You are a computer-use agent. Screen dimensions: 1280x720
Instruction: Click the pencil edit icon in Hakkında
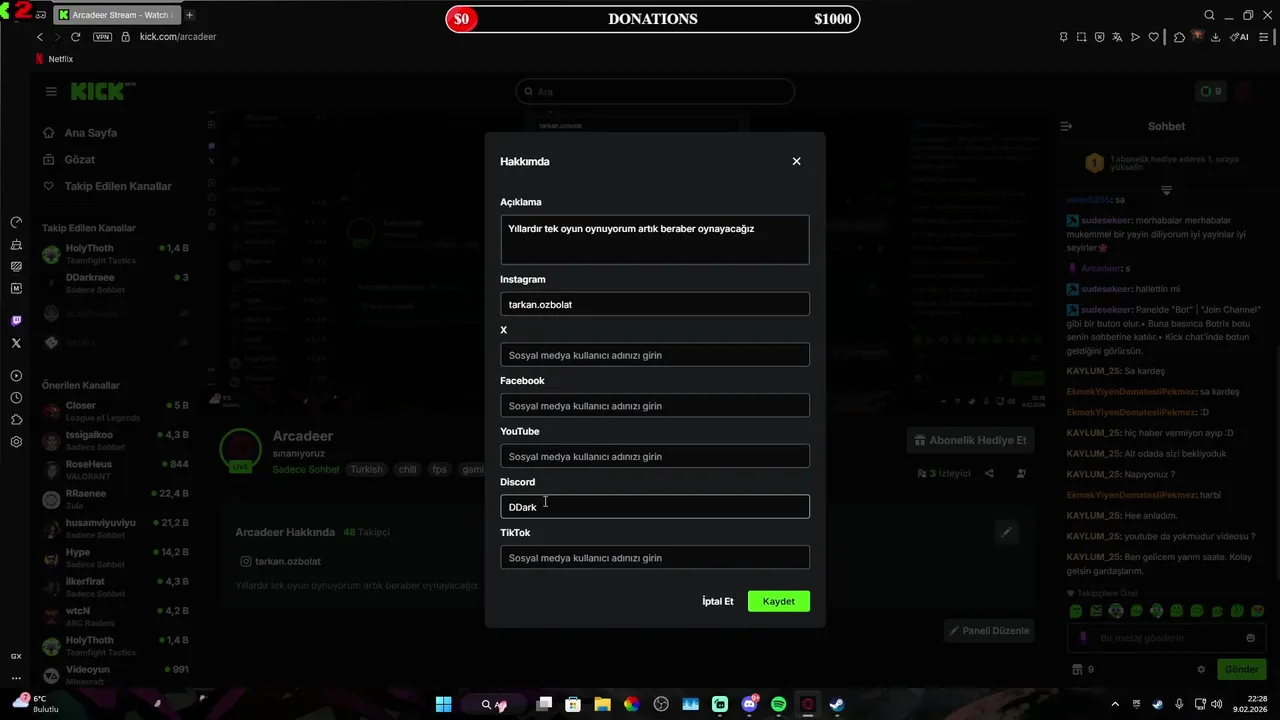pos(1007,532)
